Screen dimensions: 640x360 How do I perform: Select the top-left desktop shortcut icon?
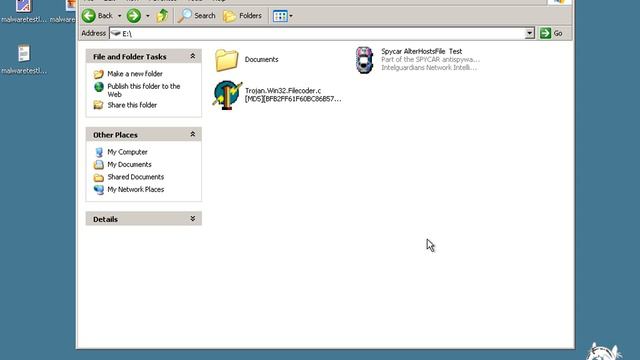[x=23, y=5]
